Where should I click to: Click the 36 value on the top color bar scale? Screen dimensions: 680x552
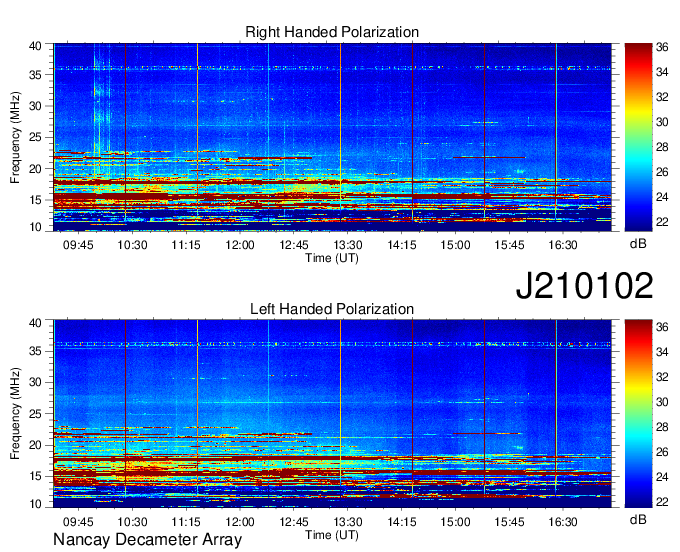coord(662,47)
